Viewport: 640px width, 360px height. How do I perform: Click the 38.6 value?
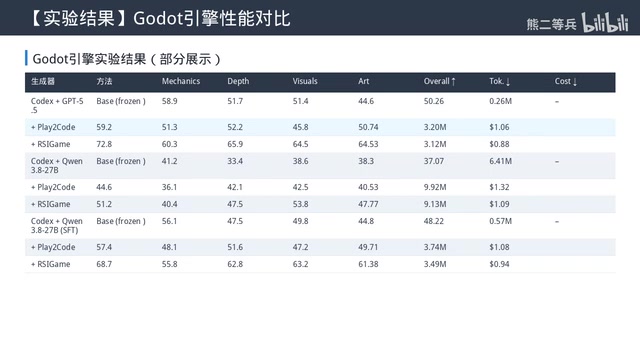point(300,161)
